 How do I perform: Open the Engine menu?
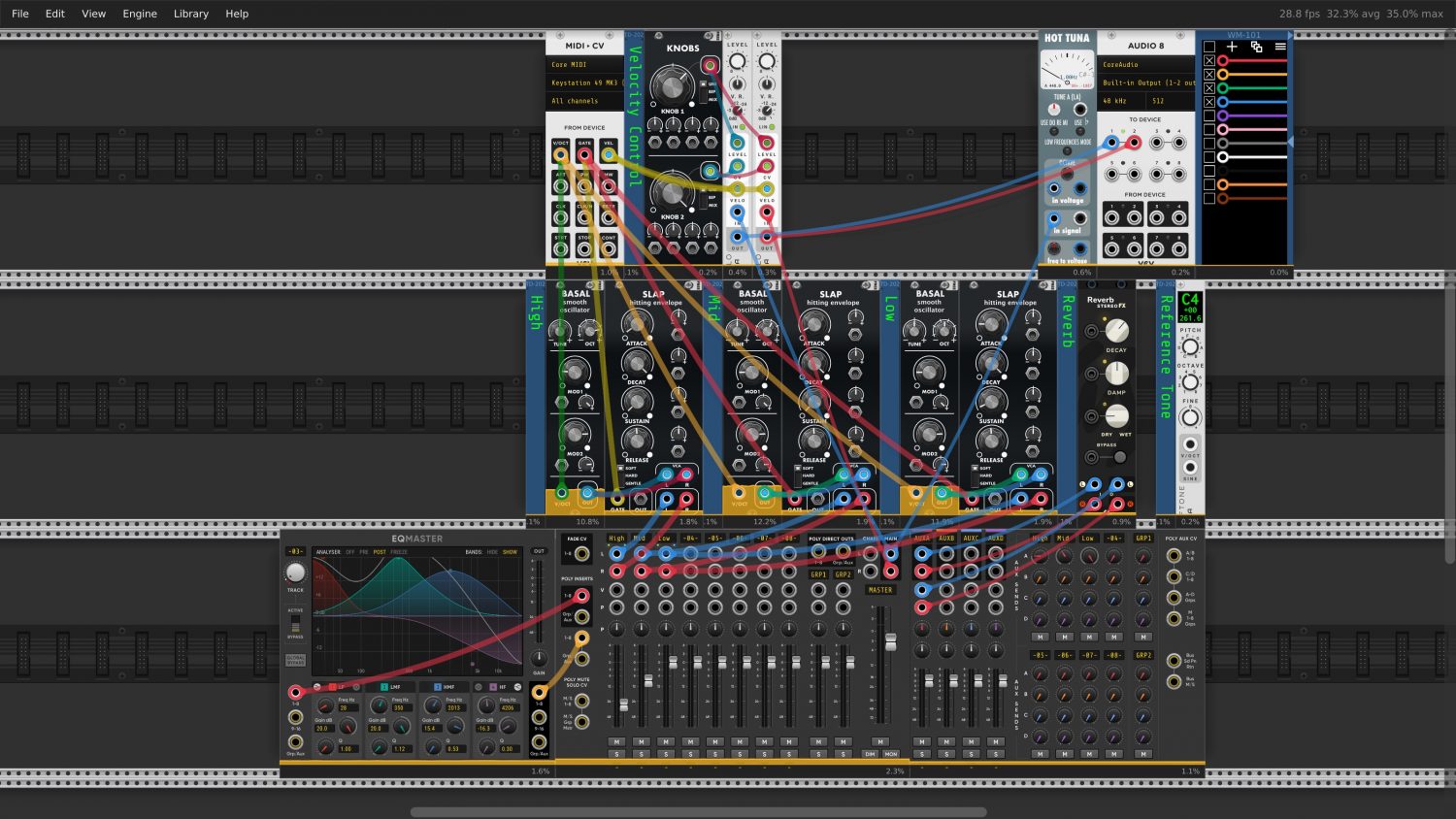click(x=140, y=14)
